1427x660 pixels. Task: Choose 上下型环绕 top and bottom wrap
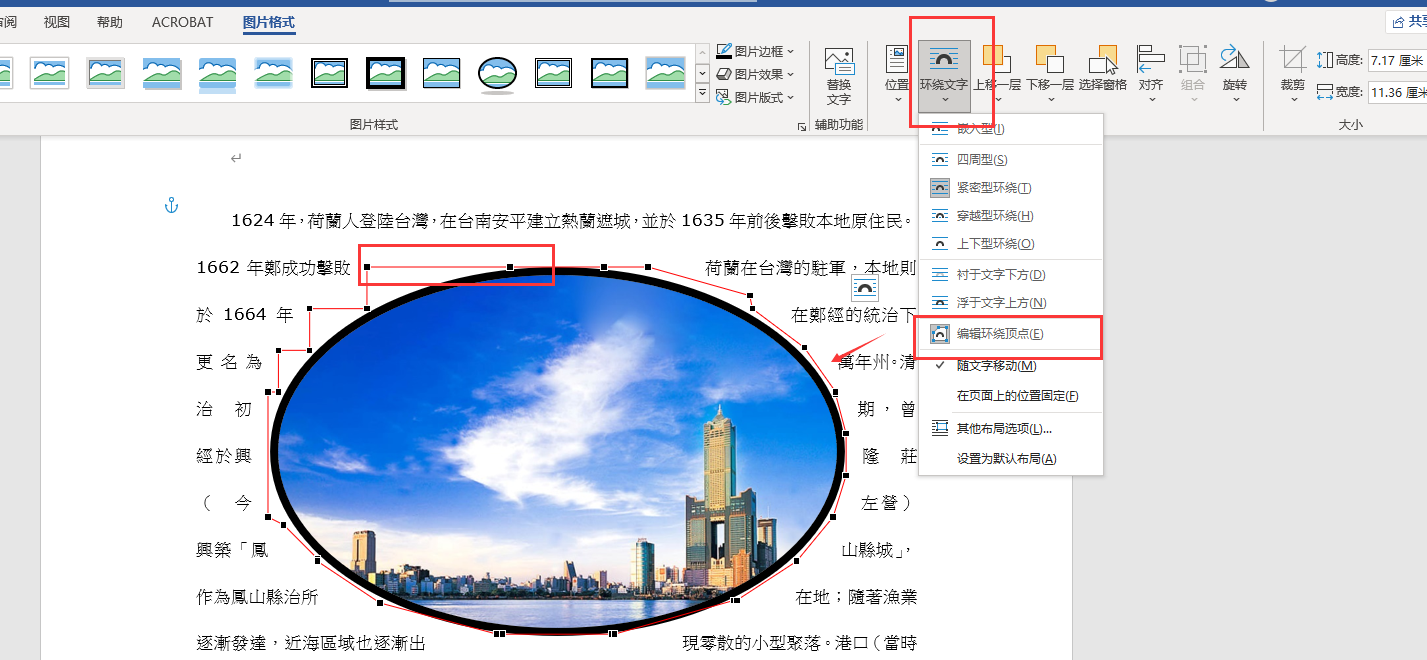[1011, 243]
